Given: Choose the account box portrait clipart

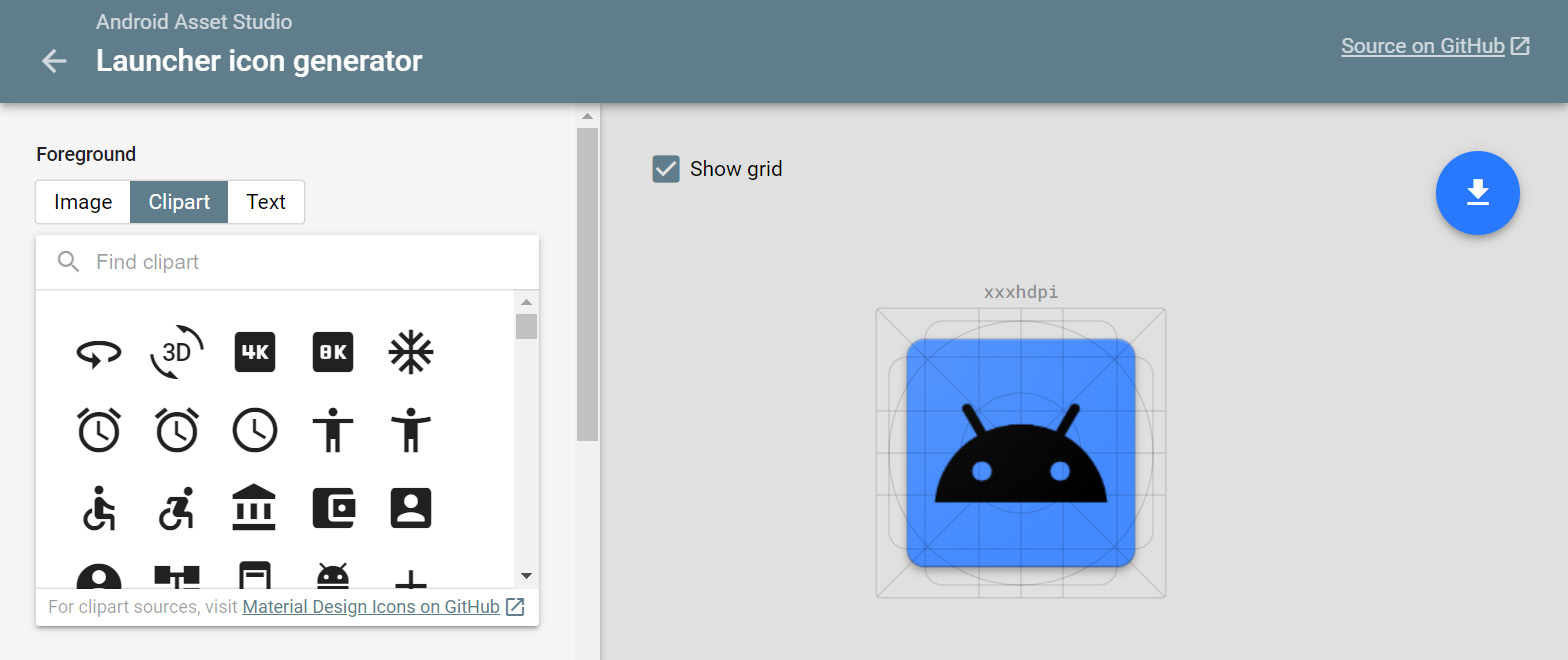Looking at the screenshot, I should tap(410, 508).
